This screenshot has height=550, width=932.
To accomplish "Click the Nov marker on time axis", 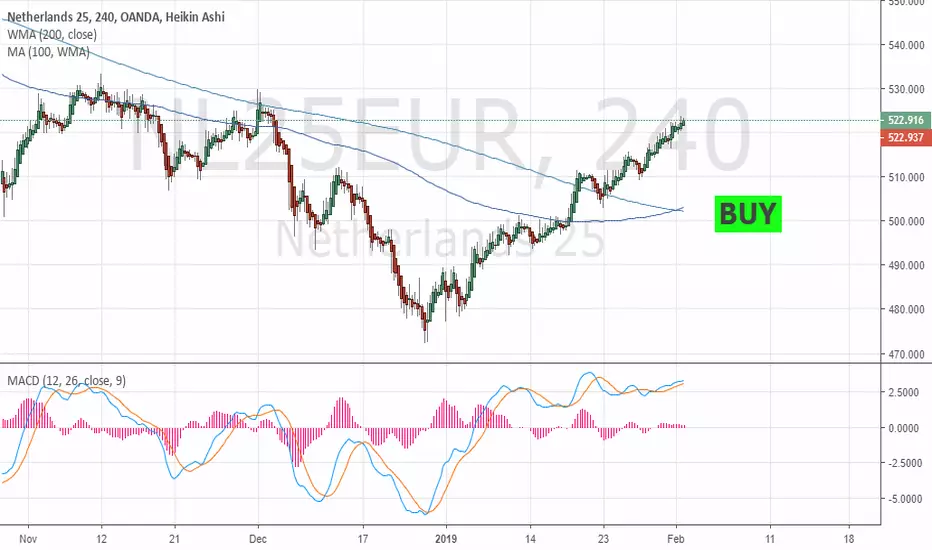I will click(x=28, y=539).
